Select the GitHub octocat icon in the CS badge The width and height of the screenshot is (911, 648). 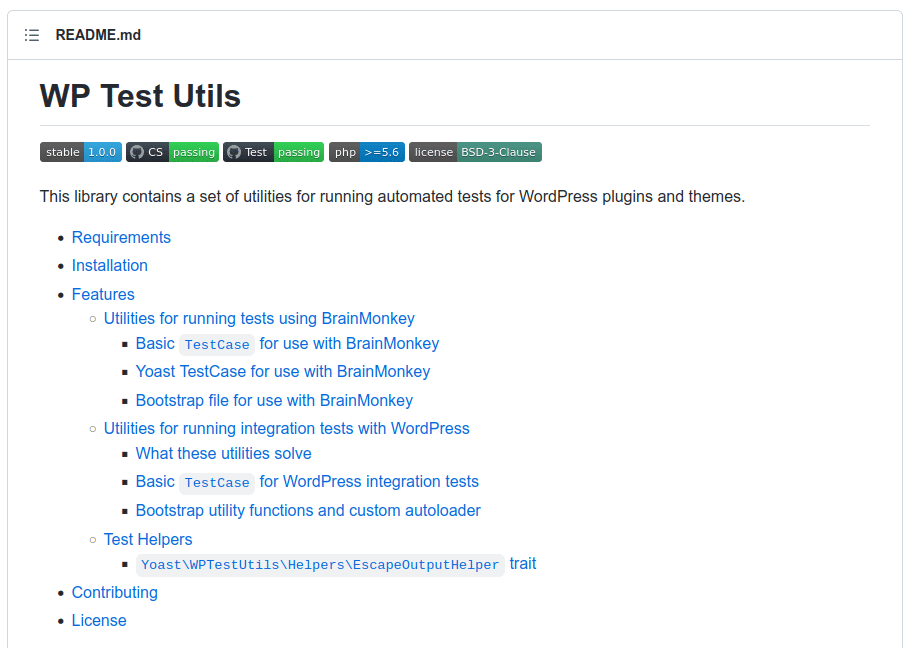135,151
